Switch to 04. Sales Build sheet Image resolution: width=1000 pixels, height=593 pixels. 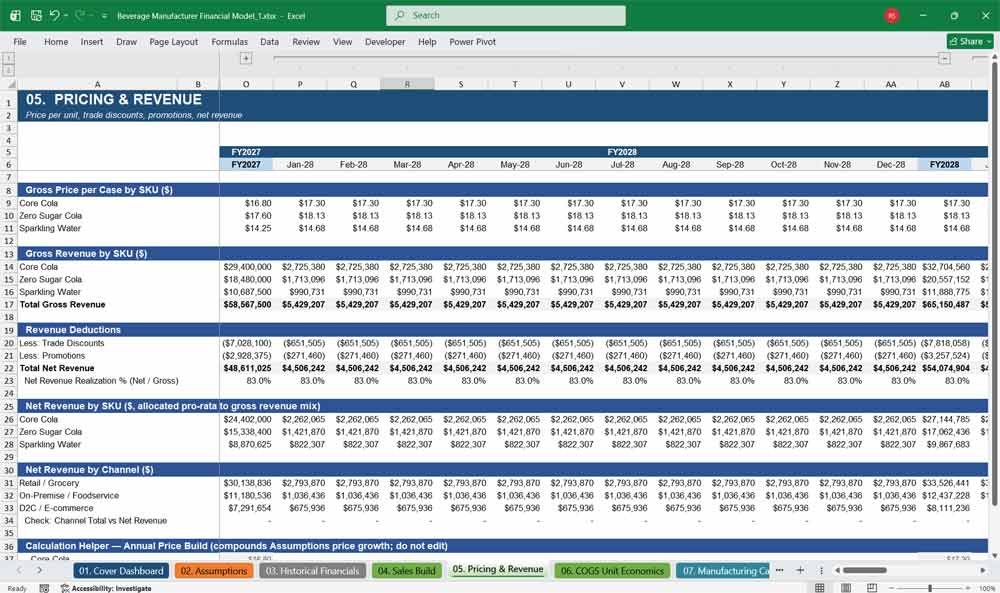(406, 571)
